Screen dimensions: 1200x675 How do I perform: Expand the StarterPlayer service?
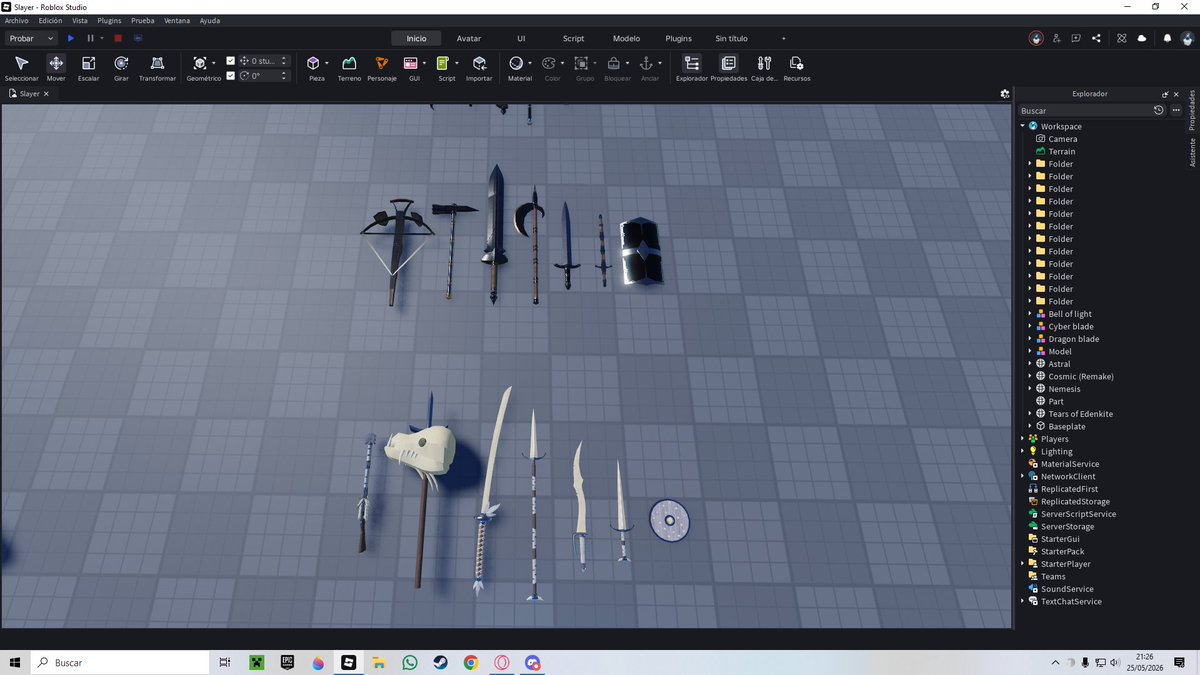pyautogui.click(x=1022, y=564)
